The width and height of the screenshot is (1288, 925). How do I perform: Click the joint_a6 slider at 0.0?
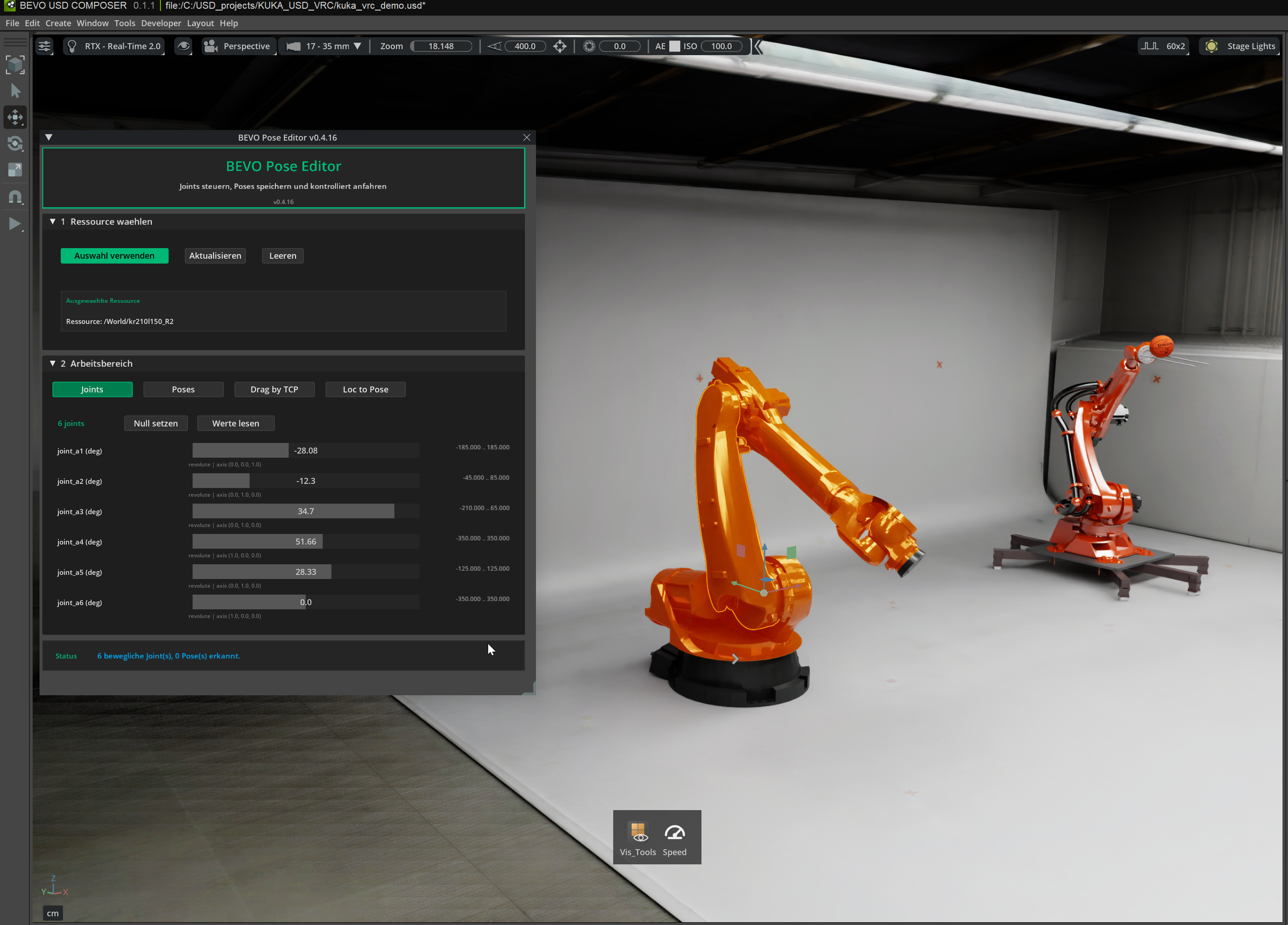[x=306, y=602]
